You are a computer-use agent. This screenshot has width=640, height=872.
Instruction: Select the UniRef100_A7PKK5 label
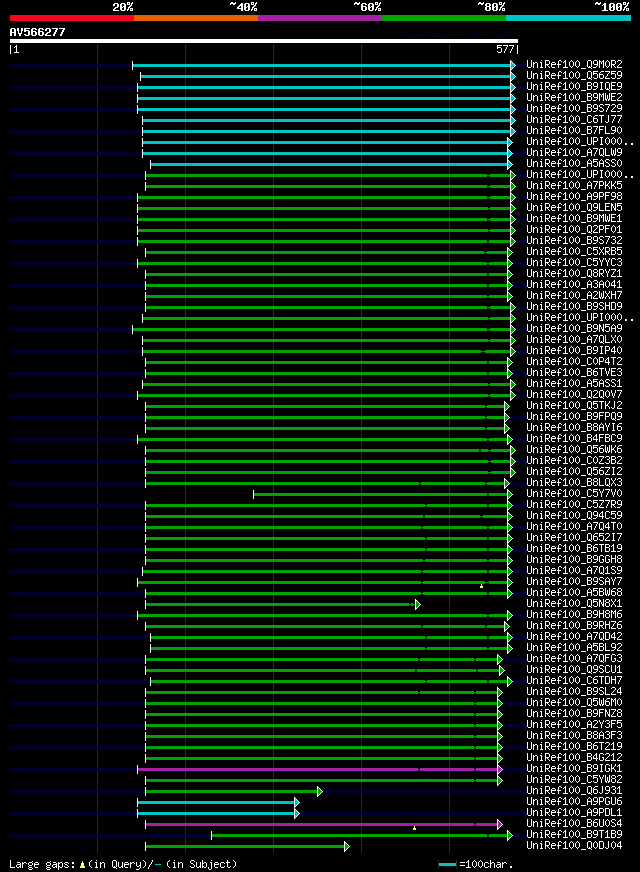pyautogui.click(x=574, y=186)
